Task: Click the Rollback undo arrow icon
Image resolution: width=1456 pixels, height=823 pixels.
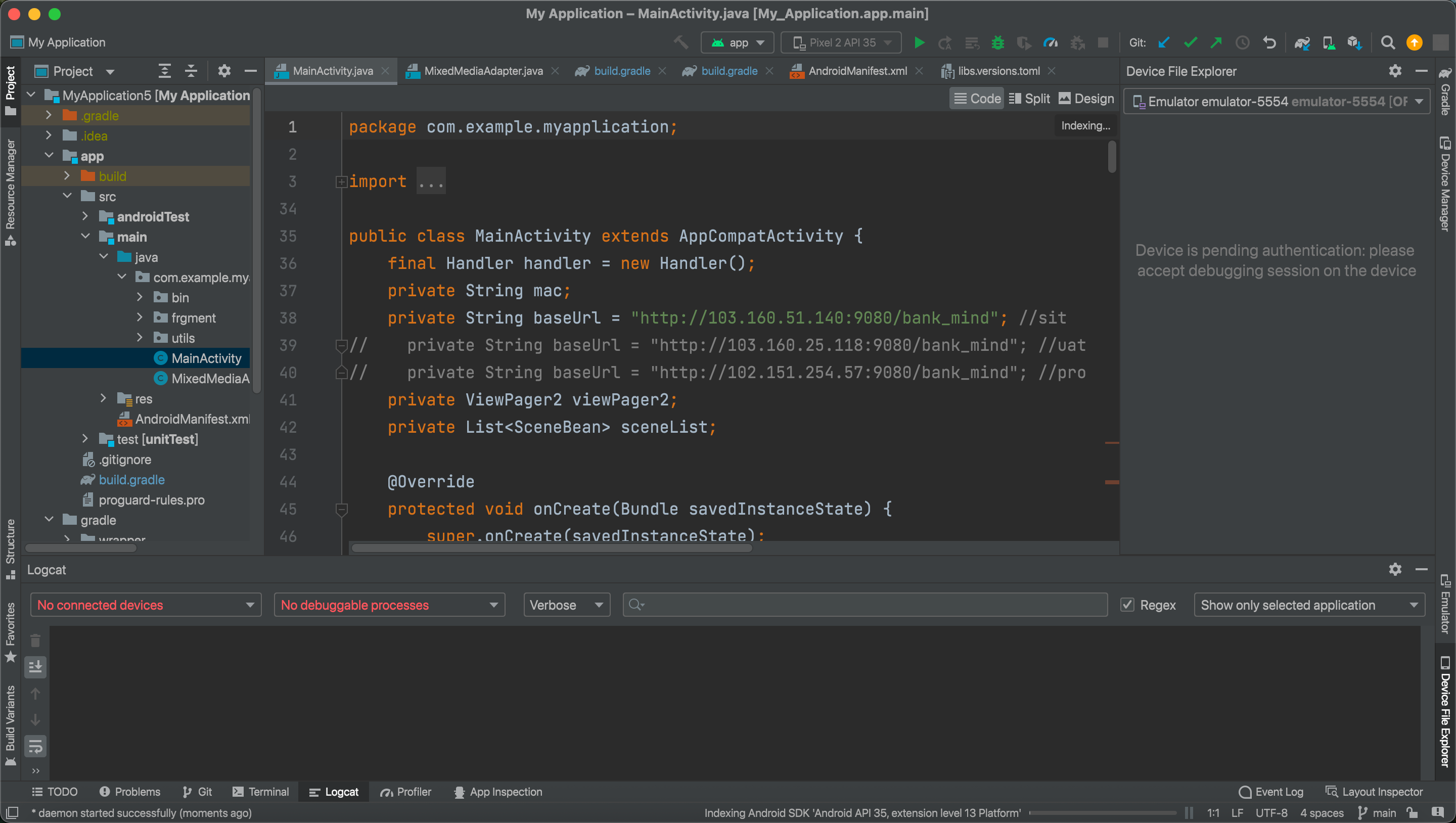Action: (1269, 42)
